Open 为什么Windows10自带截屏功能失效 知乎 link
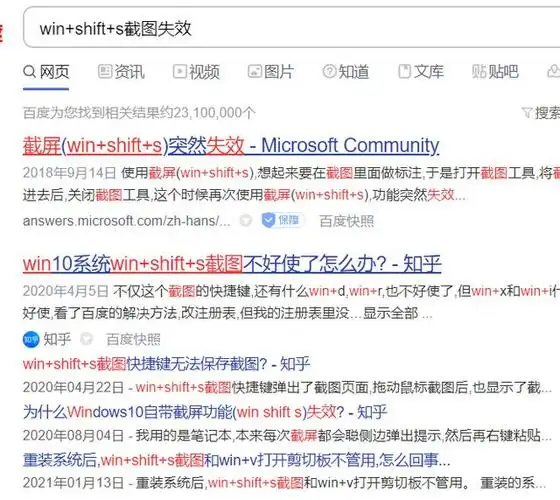 [205, 412]
